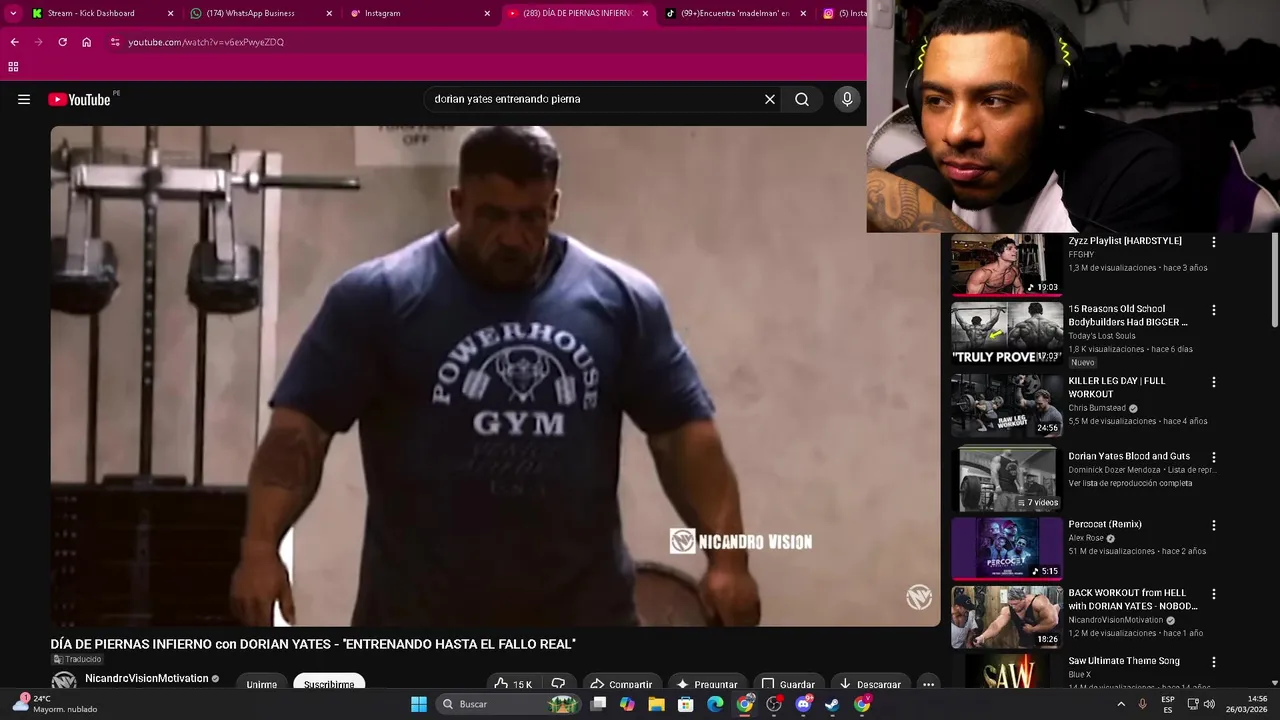Open the Preguntar AI ask button

pos(707,684)
